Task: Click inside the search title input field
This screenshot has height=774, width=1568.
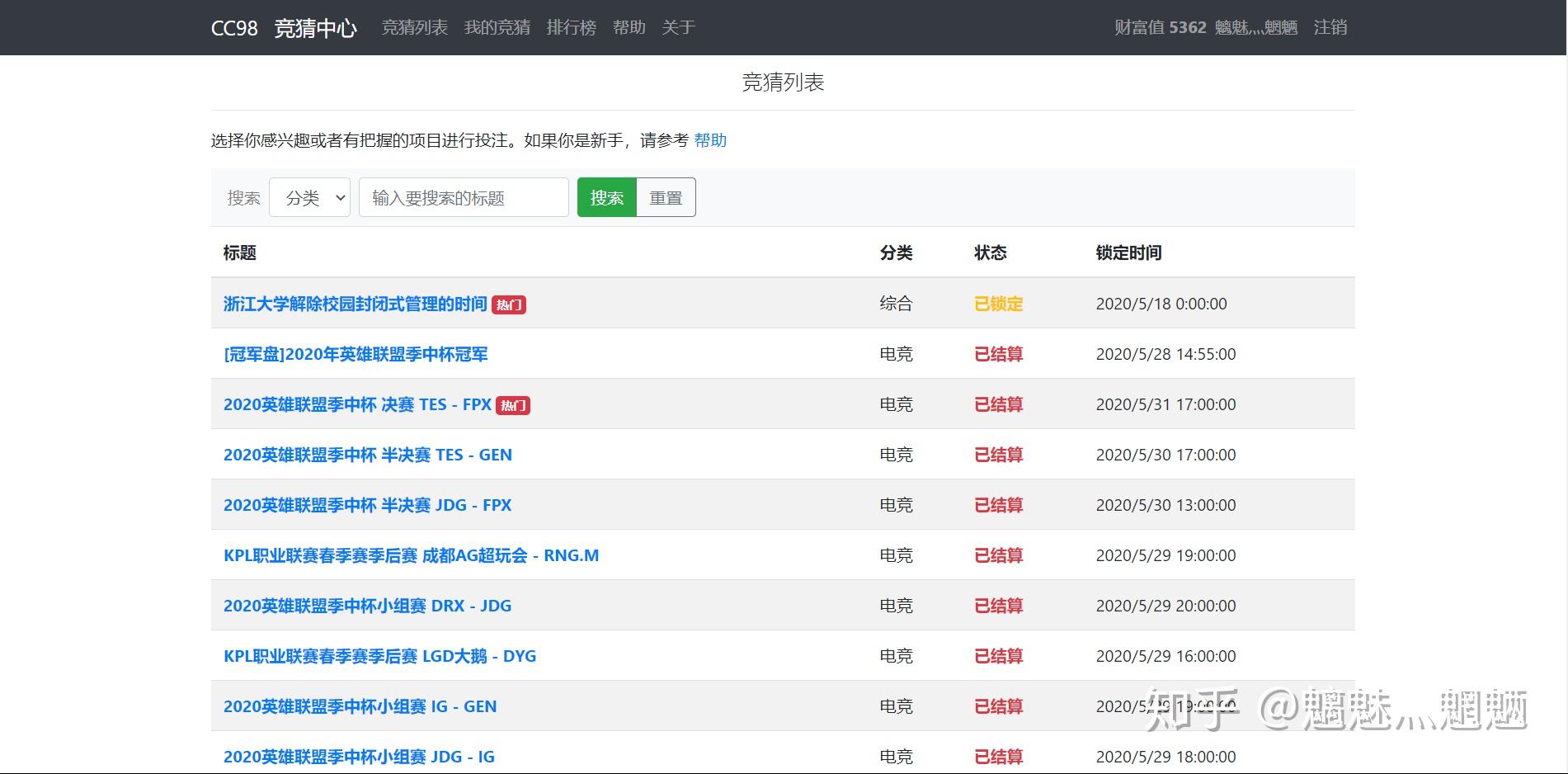Action: (463, 197)
